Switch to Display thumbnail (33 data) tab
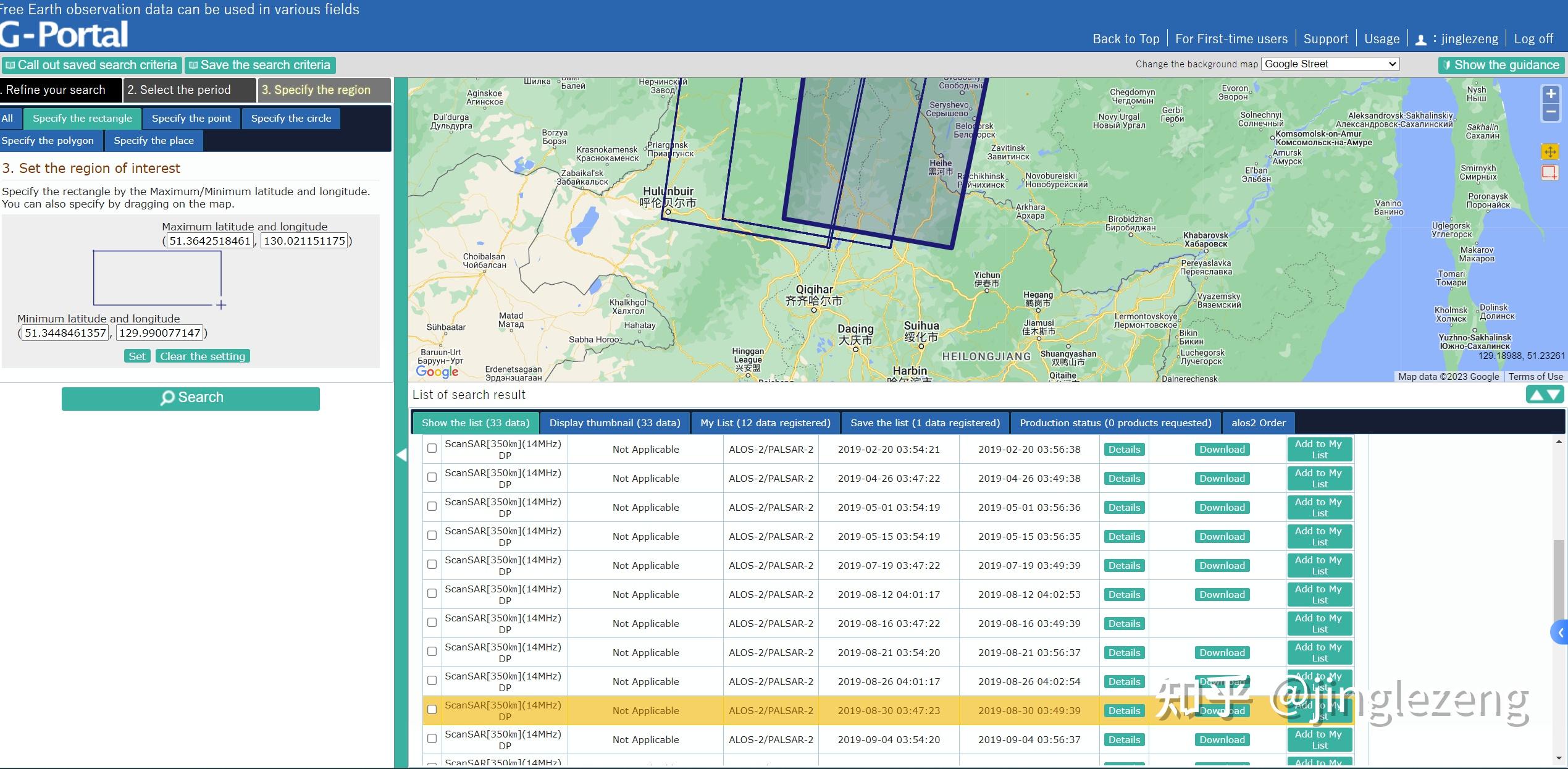 614,423
